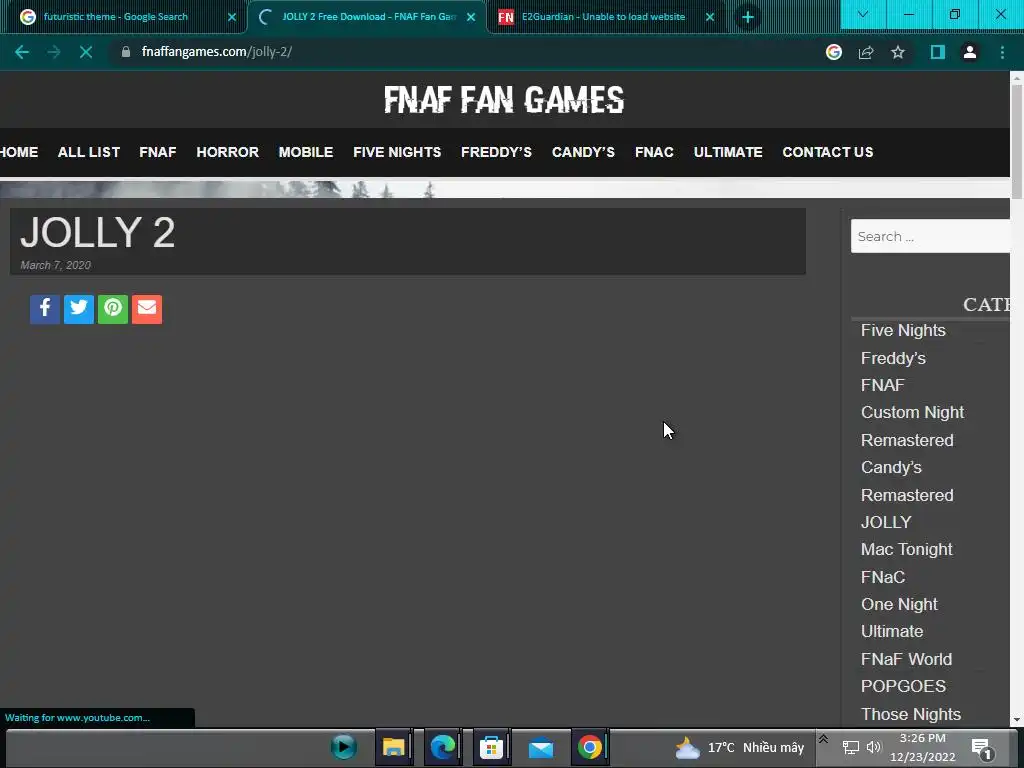Image resolution: width=1024 pixels, height=768 pixels.
Task: Open JOLLY category link
Action: pos(886,522)
